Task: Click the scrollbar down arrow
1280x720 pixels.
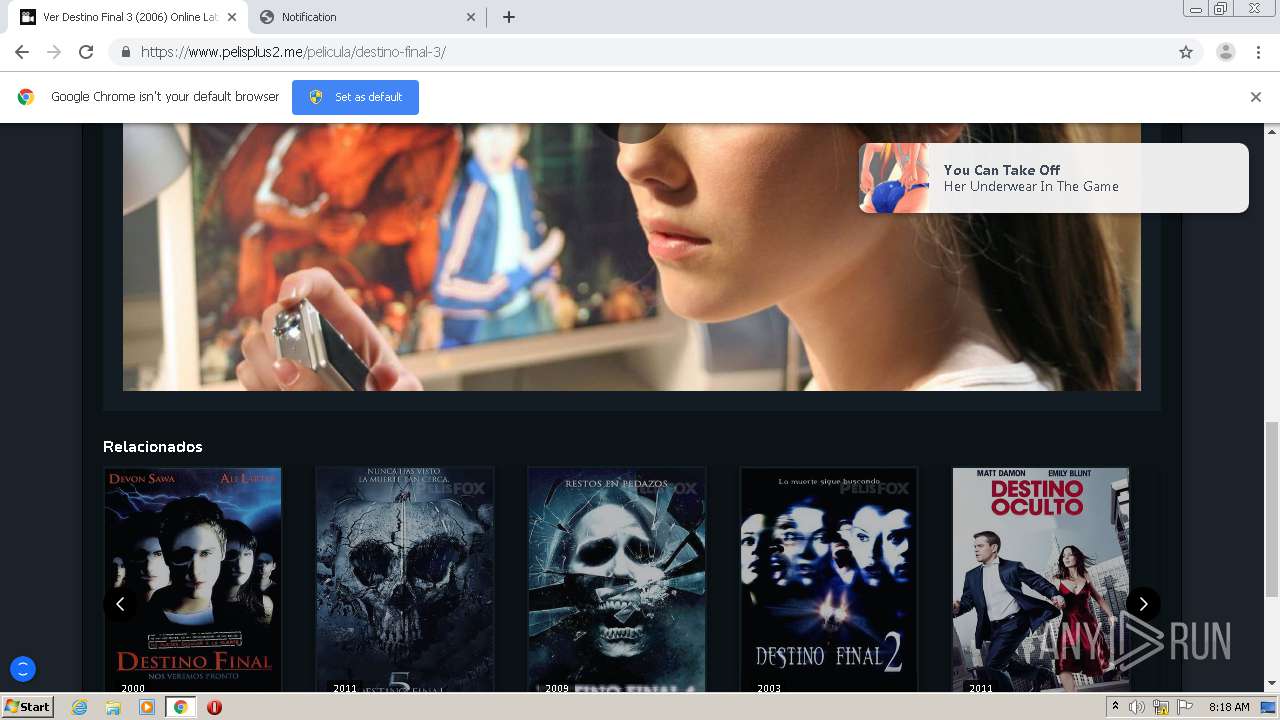Action: click(1272, 684)
